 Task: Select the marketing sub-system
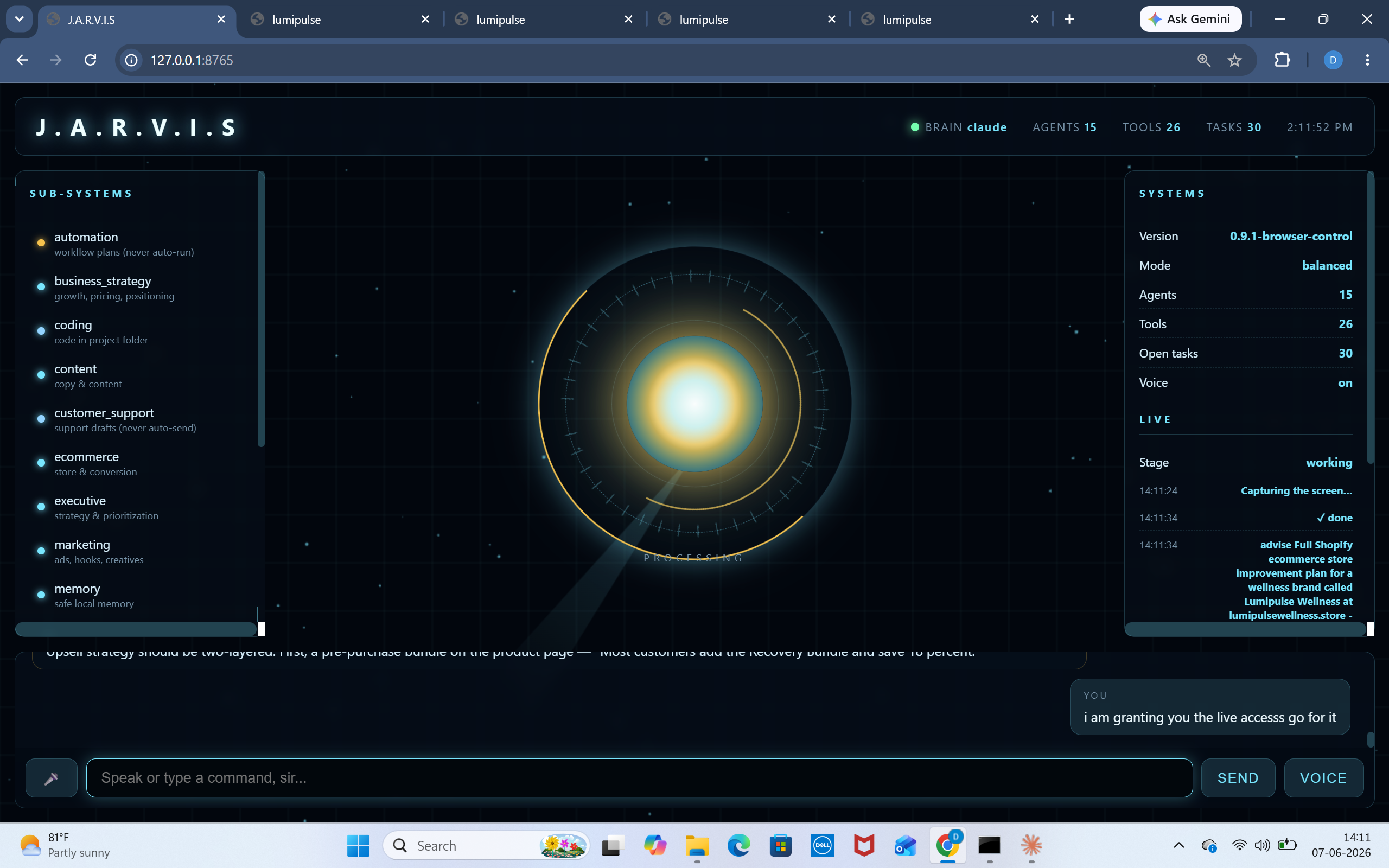pos(137,551)
